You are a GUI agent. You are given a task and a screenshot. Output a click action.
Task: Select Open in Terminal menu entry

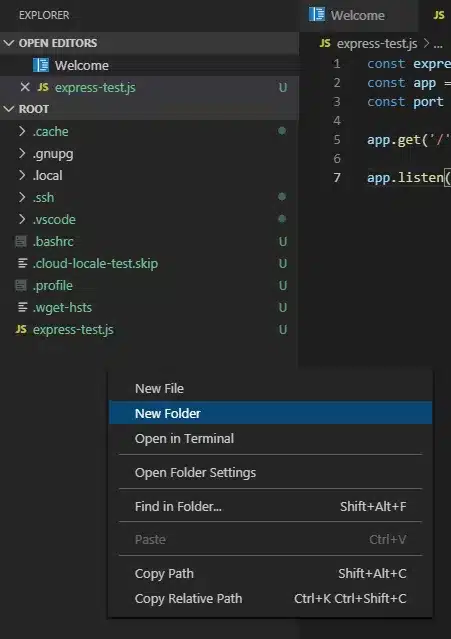pos(270,438)
